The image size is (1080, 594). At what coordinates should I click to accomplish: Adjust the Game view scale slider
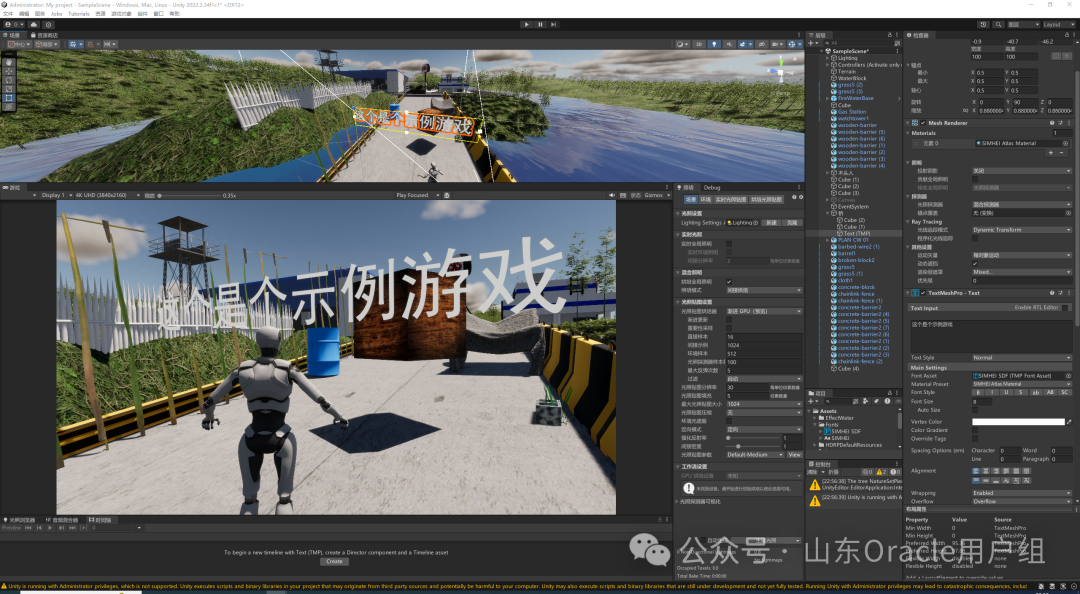point(189,196)
